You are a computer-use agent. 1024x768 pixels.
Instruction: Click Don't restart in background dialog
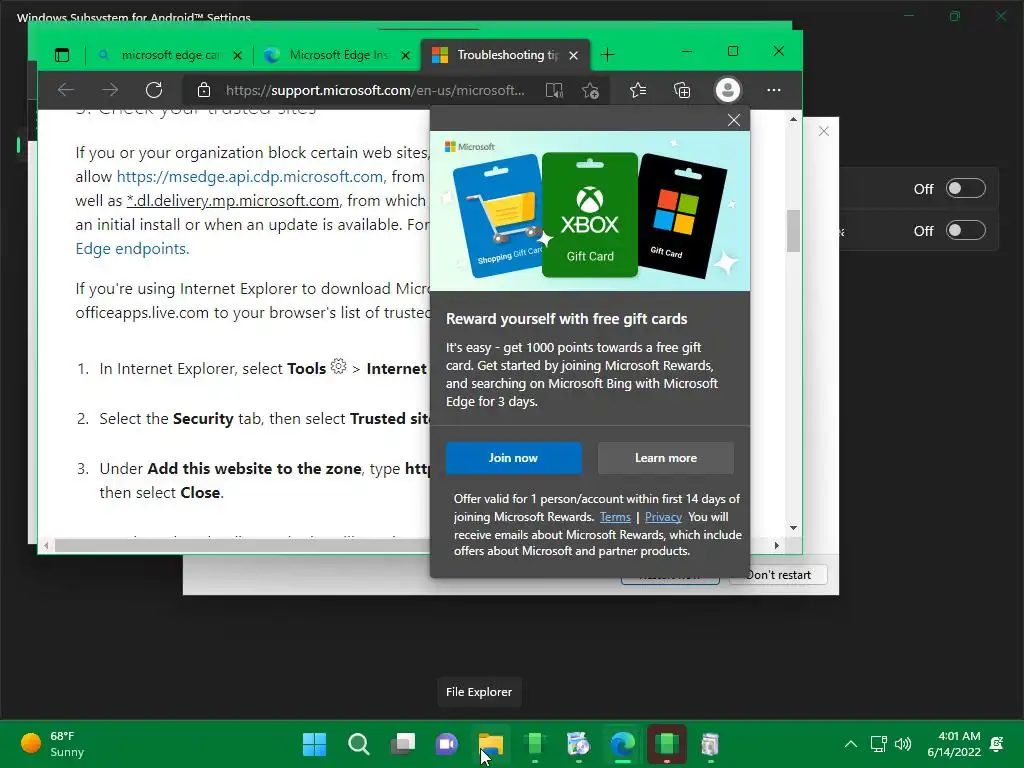click(x=778, y=575)
